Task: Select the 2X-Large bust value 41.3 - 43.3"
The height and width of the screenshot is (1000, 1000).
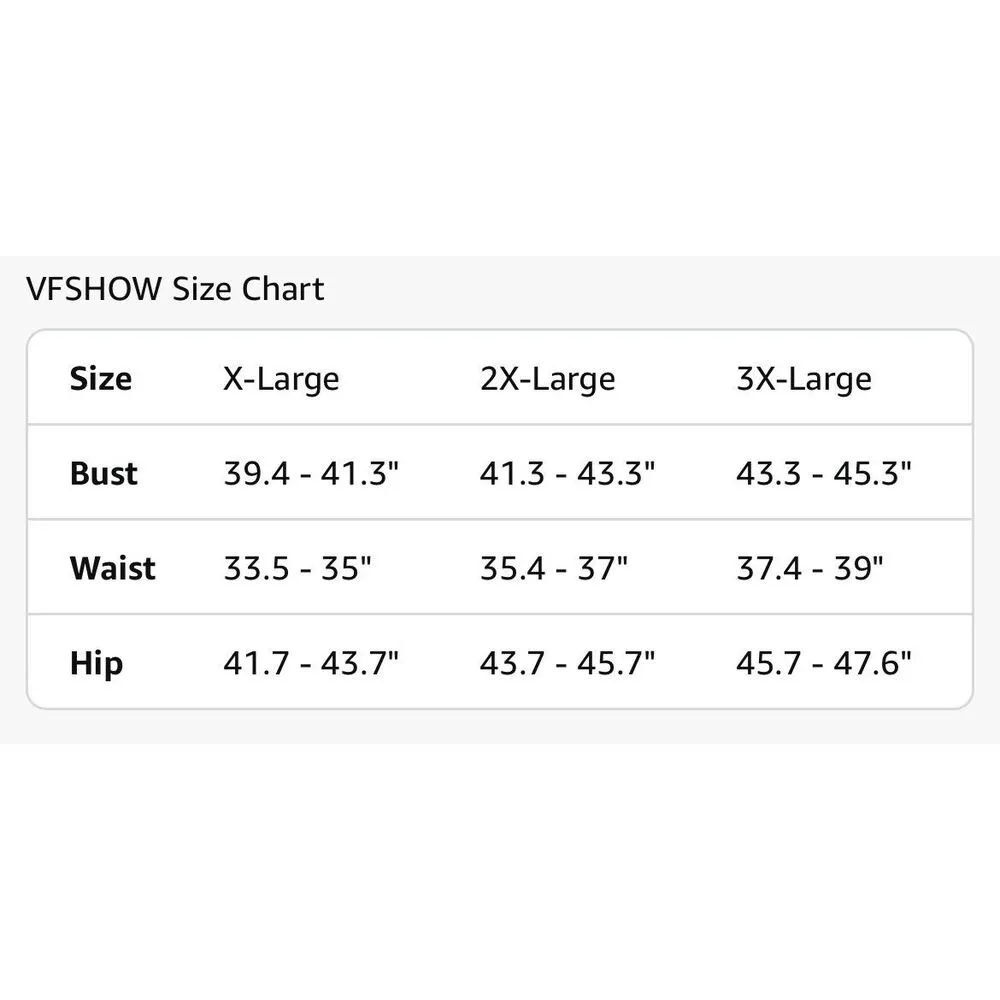Action: pyautogui.click(x=567, y=473)
